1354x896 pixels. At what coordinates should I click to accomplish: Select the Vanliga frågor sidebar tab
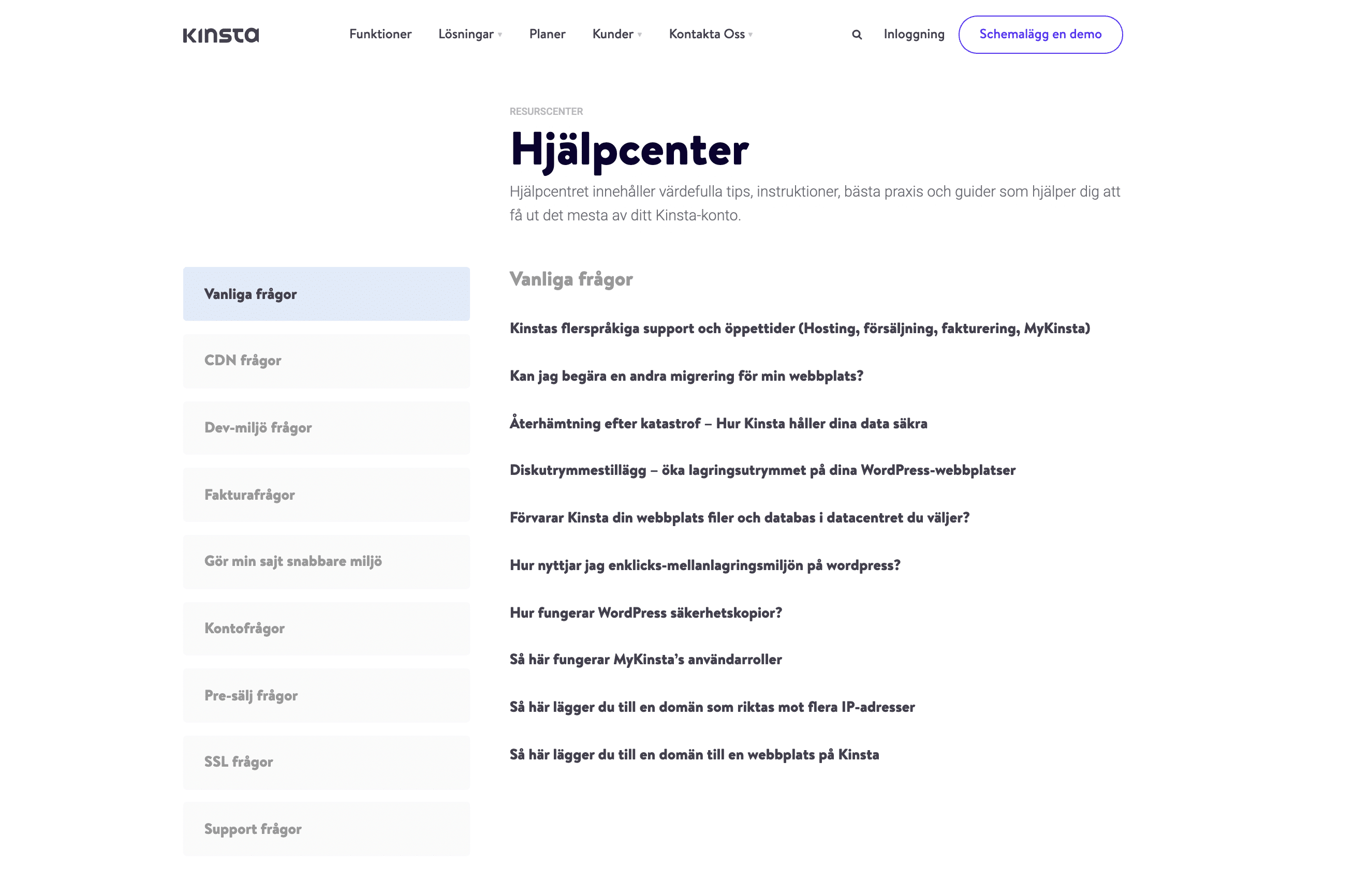point(327,294)
